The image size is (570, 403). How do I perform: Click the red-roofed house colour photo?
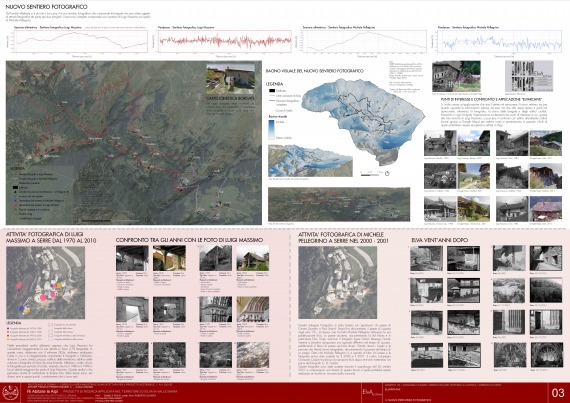click(546, 209)
